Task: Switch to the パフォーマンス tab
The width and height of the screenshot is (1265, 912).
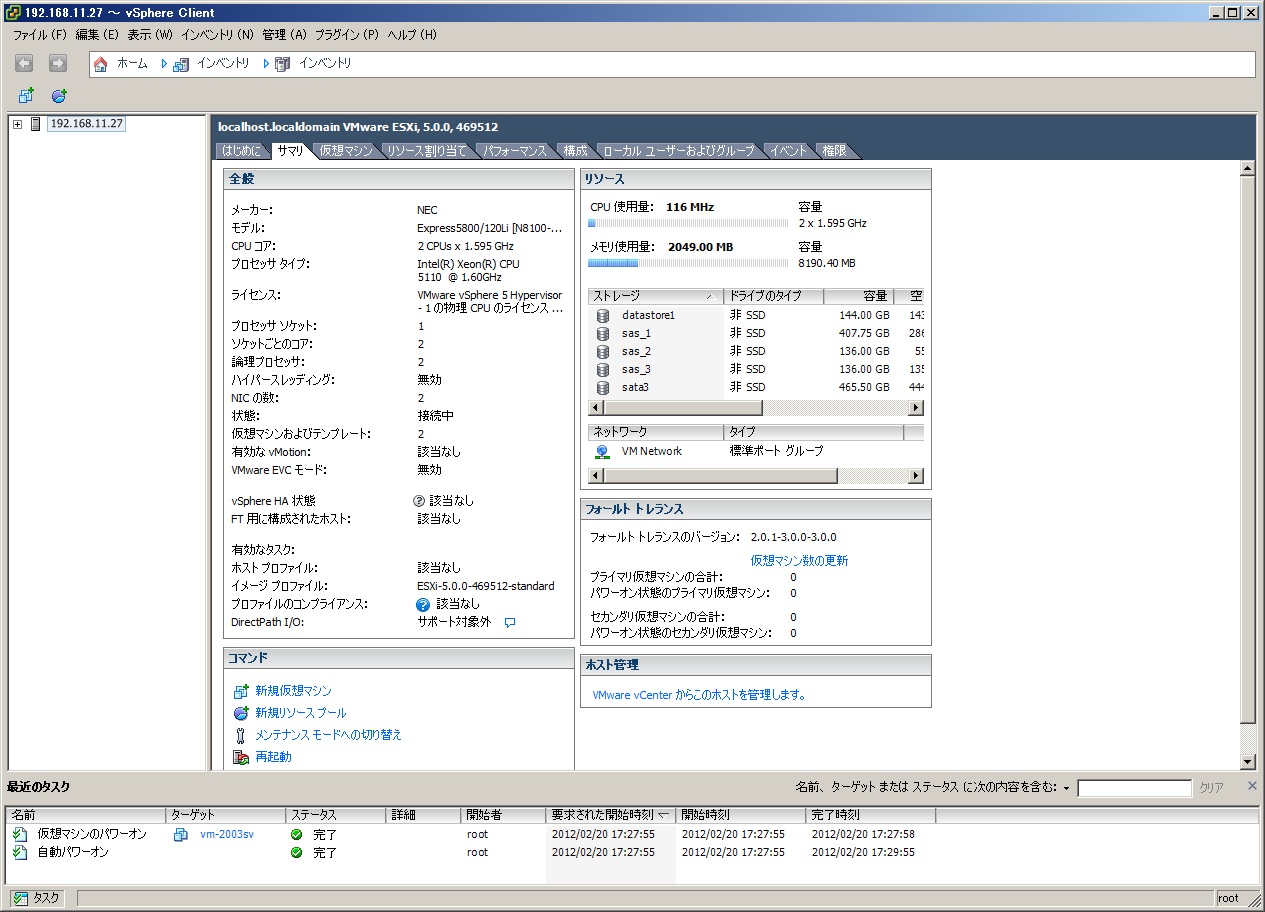Action: 515,151
